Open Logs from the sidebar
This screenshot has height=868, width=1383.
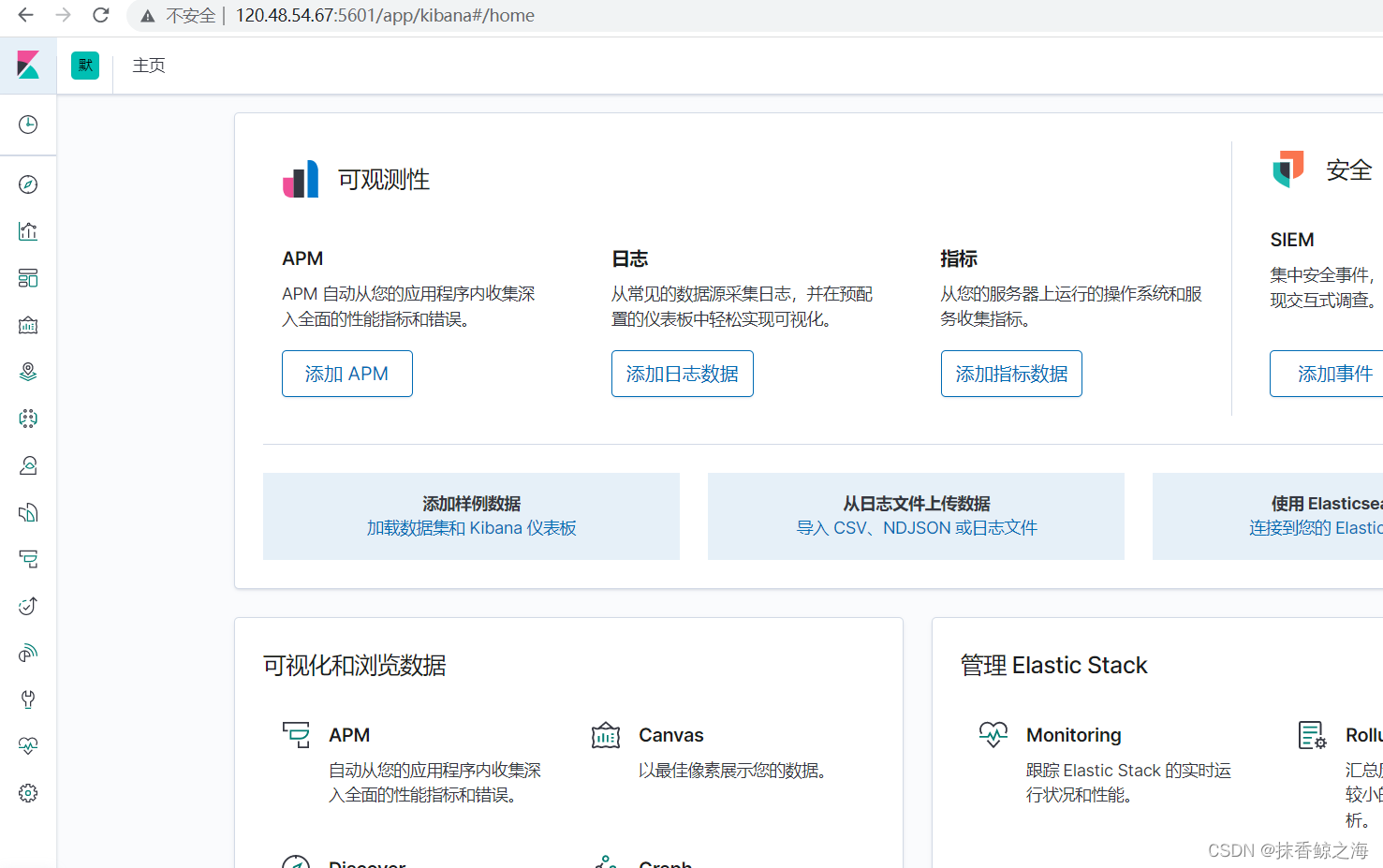28,512
